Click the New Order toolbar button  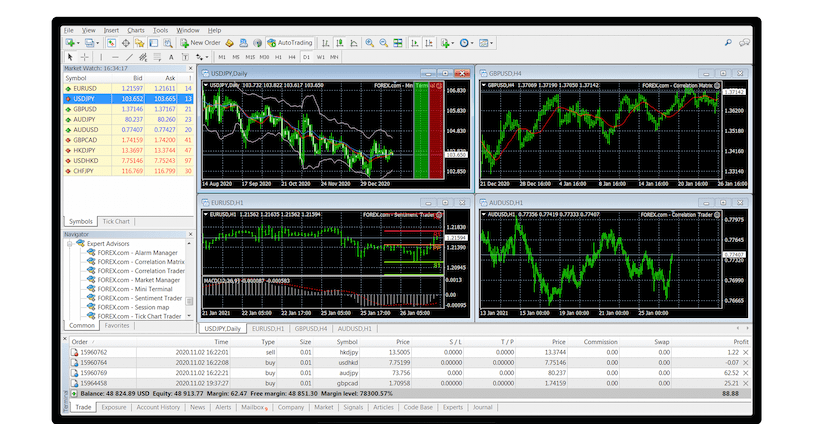(199, 43)
